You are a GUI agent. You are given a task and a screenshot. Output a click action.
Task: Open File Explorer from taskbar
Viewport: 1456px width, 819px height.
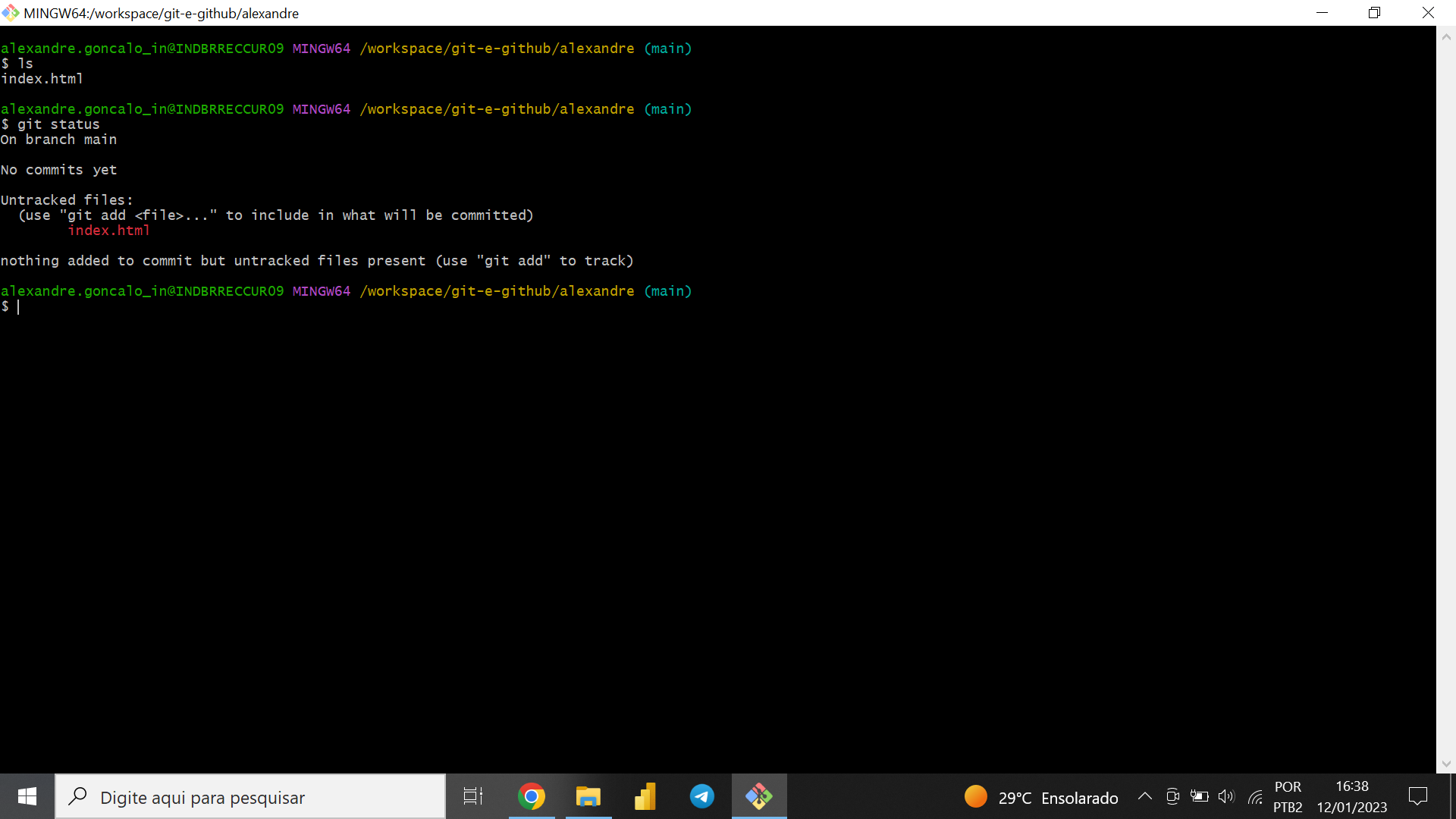(588, 797)
